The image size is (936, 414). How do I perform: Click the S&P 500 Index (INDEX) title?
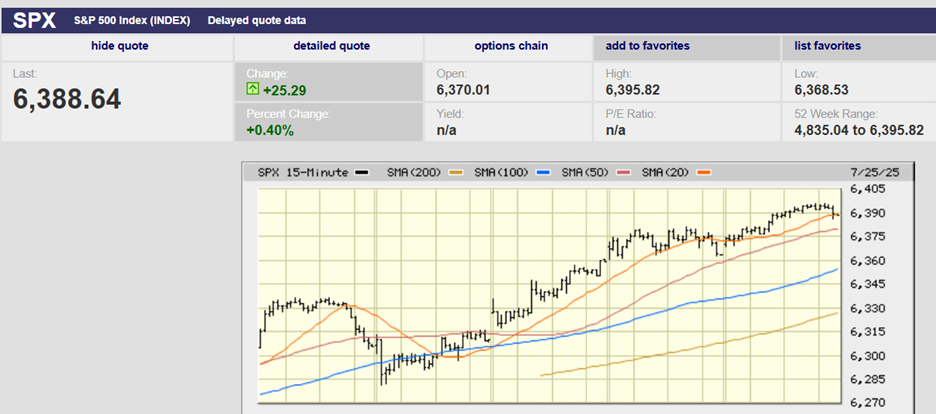click(132, 20)
